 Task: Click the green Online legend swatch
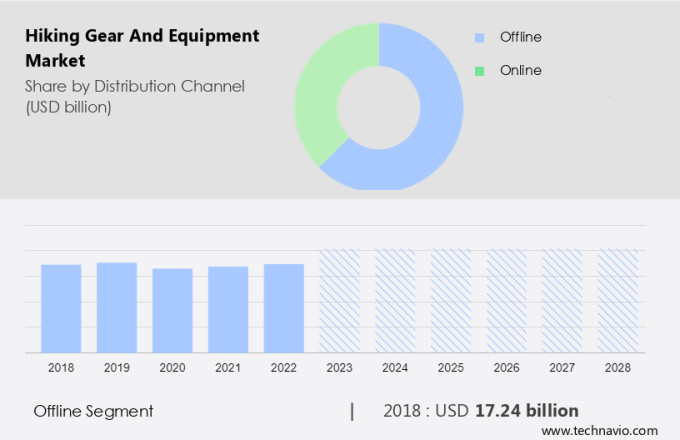(x=479, y=71)
